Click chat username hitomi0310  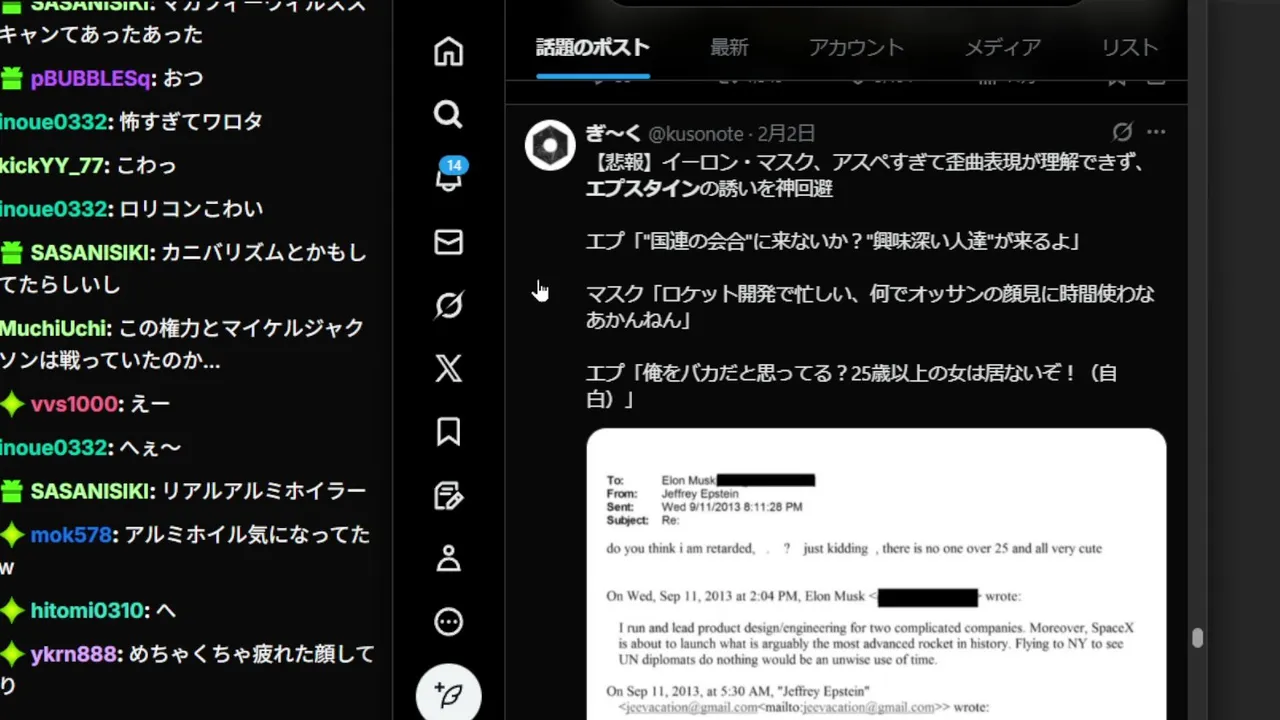pos(89,610)
